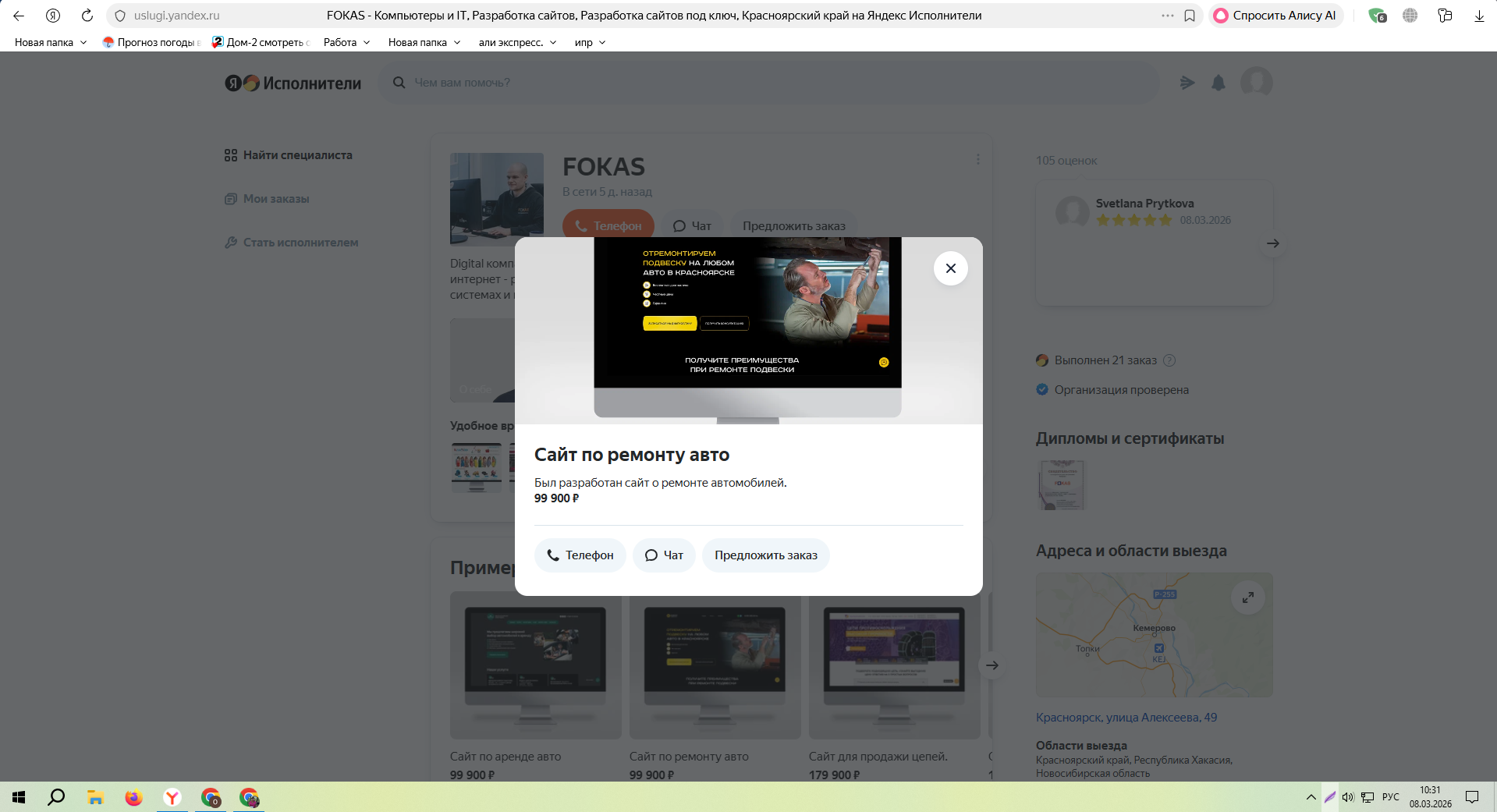Click the Yandex home icon in toolbar
Viewport: 1497px width, 812px height.
(x=53, y=16)
